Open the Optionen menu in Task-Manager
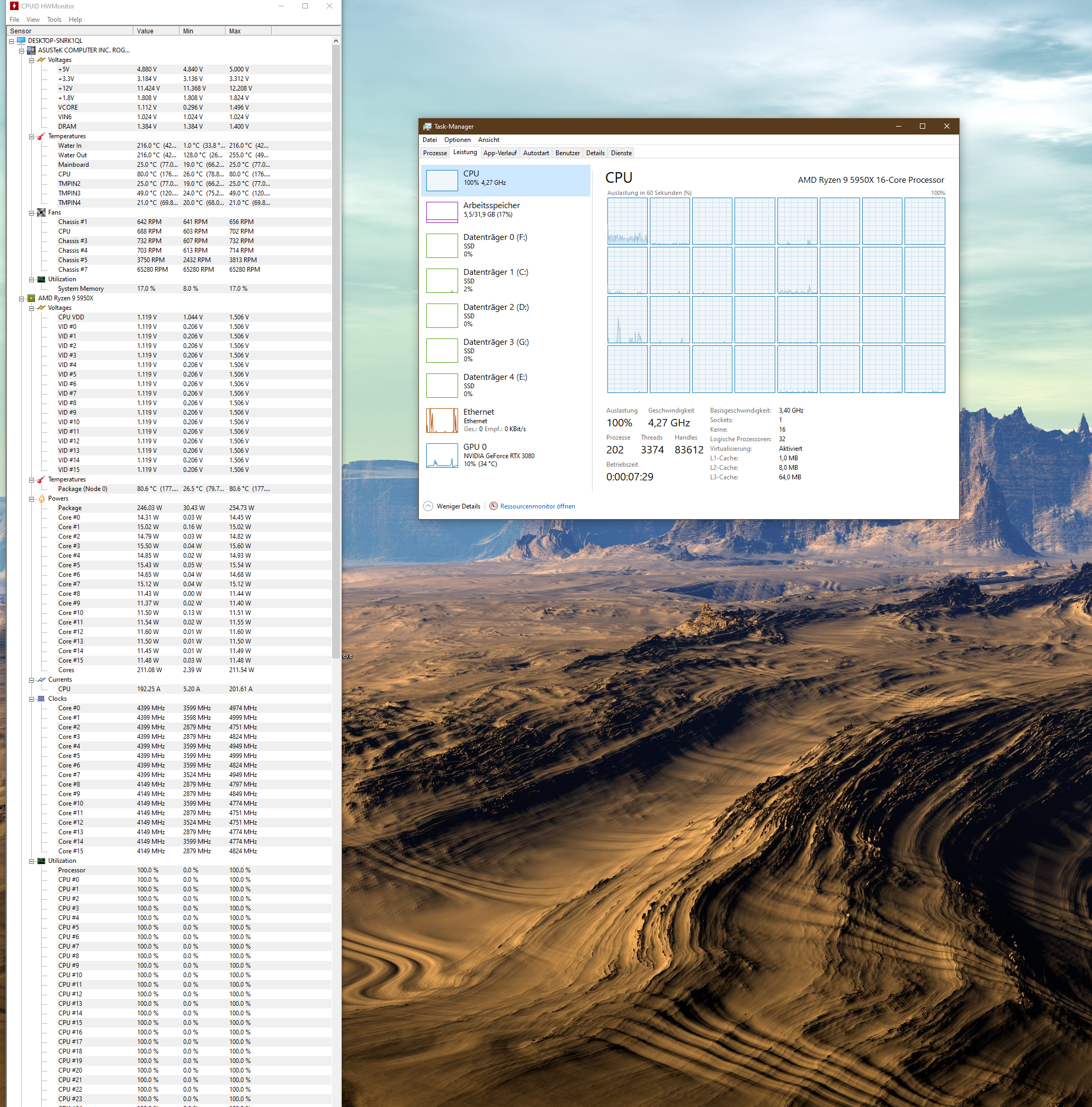1092x1107 pixels. pyautogui.click(x=457, y=140)
